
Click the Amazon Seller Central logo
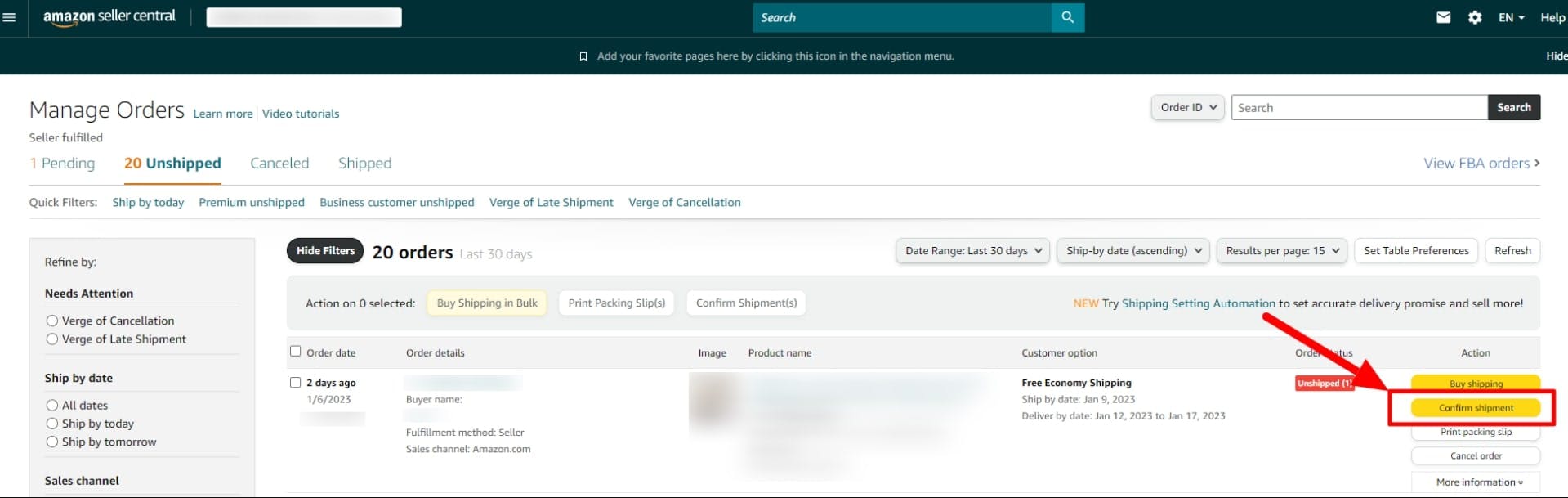pyautogui.click(x=109, y=17)
